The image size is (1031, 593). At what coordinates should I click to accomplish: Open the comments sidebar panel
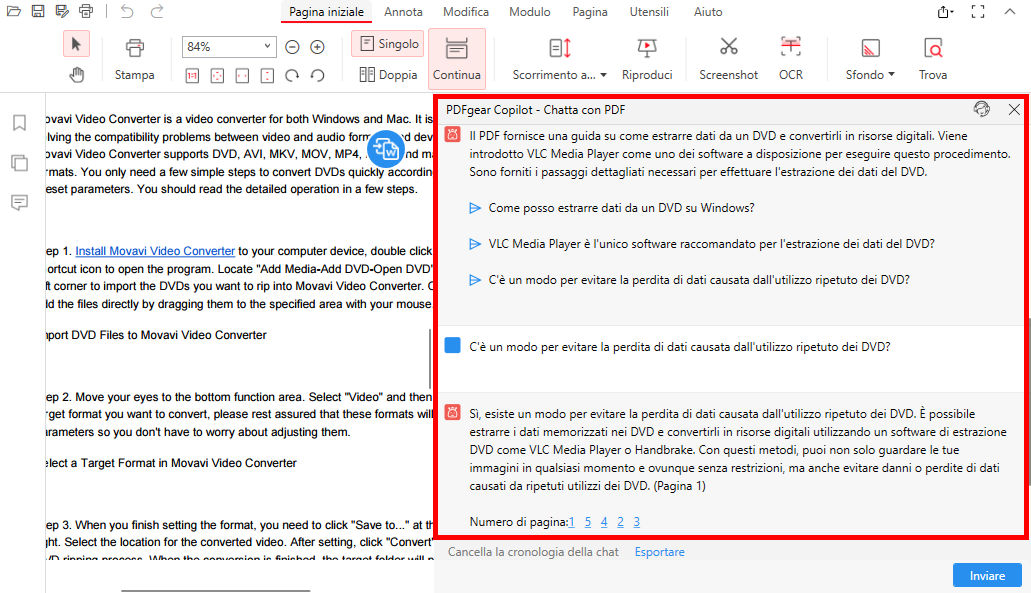[20, 202]
